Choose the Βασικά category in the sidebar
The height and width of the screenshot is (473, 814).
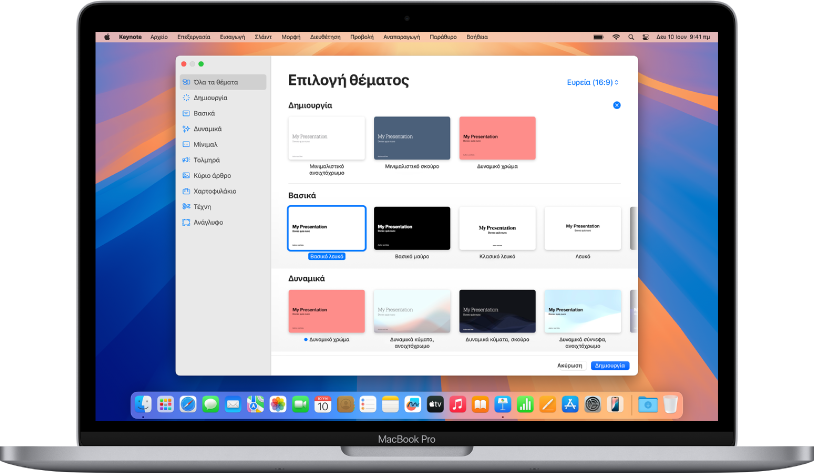click(x=223, y=113)
